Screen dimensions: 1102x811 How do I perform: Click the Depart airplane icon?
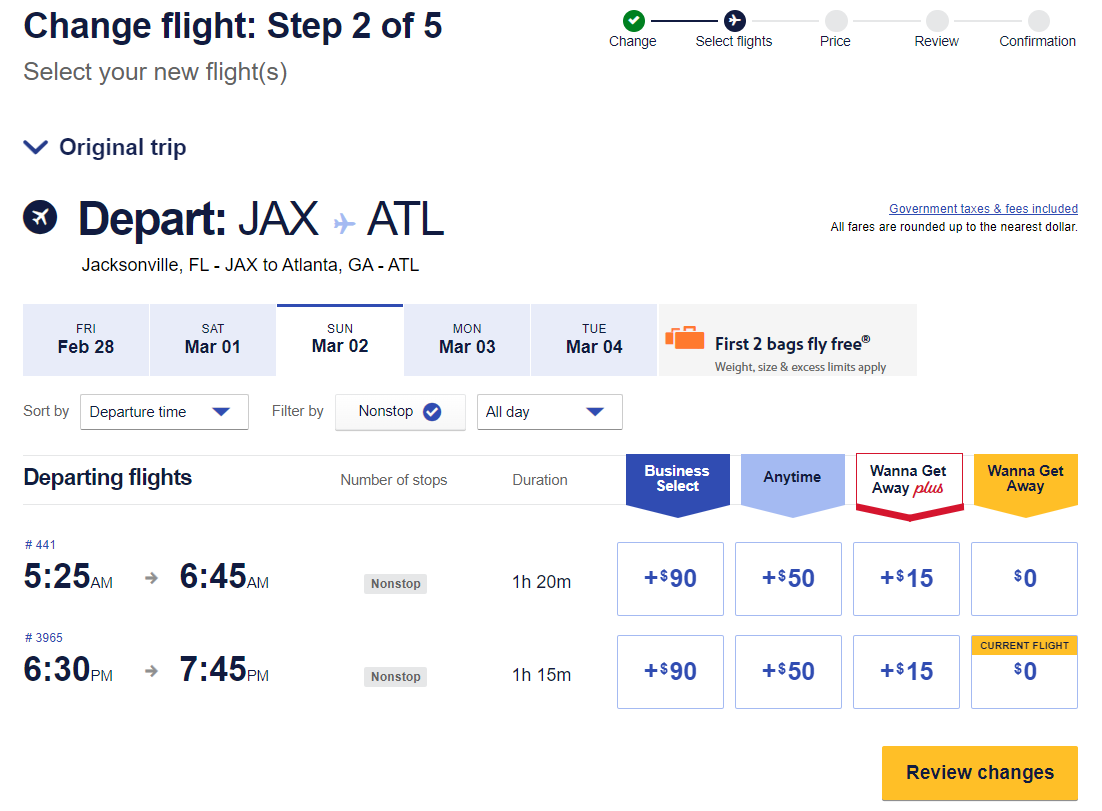pyautogui.click(x=40, y=217)
